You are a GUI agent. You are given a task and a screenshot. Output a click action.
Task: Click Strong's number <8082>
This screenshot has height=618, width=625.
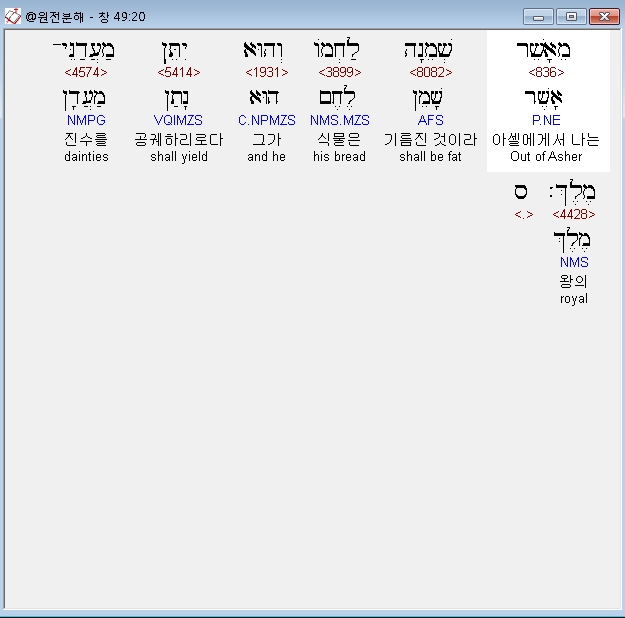430,73
